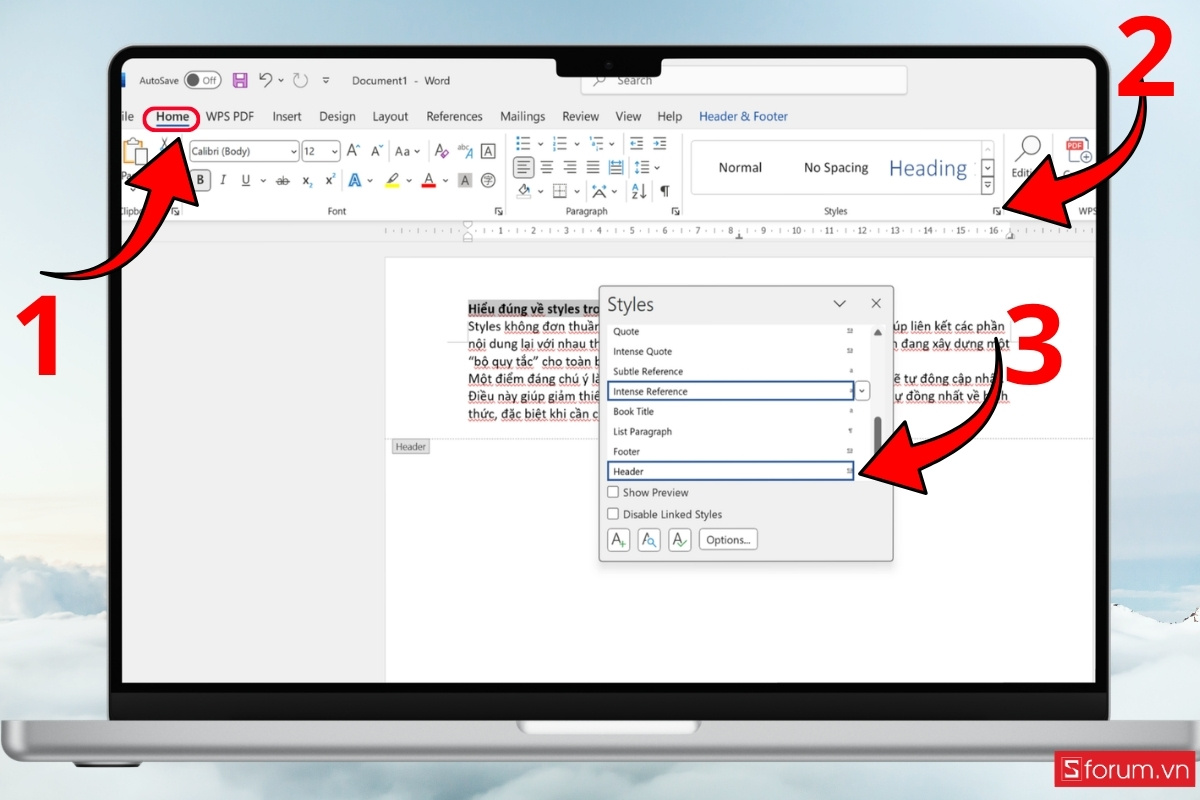Toggle Bold formatting

pos(201,181)
